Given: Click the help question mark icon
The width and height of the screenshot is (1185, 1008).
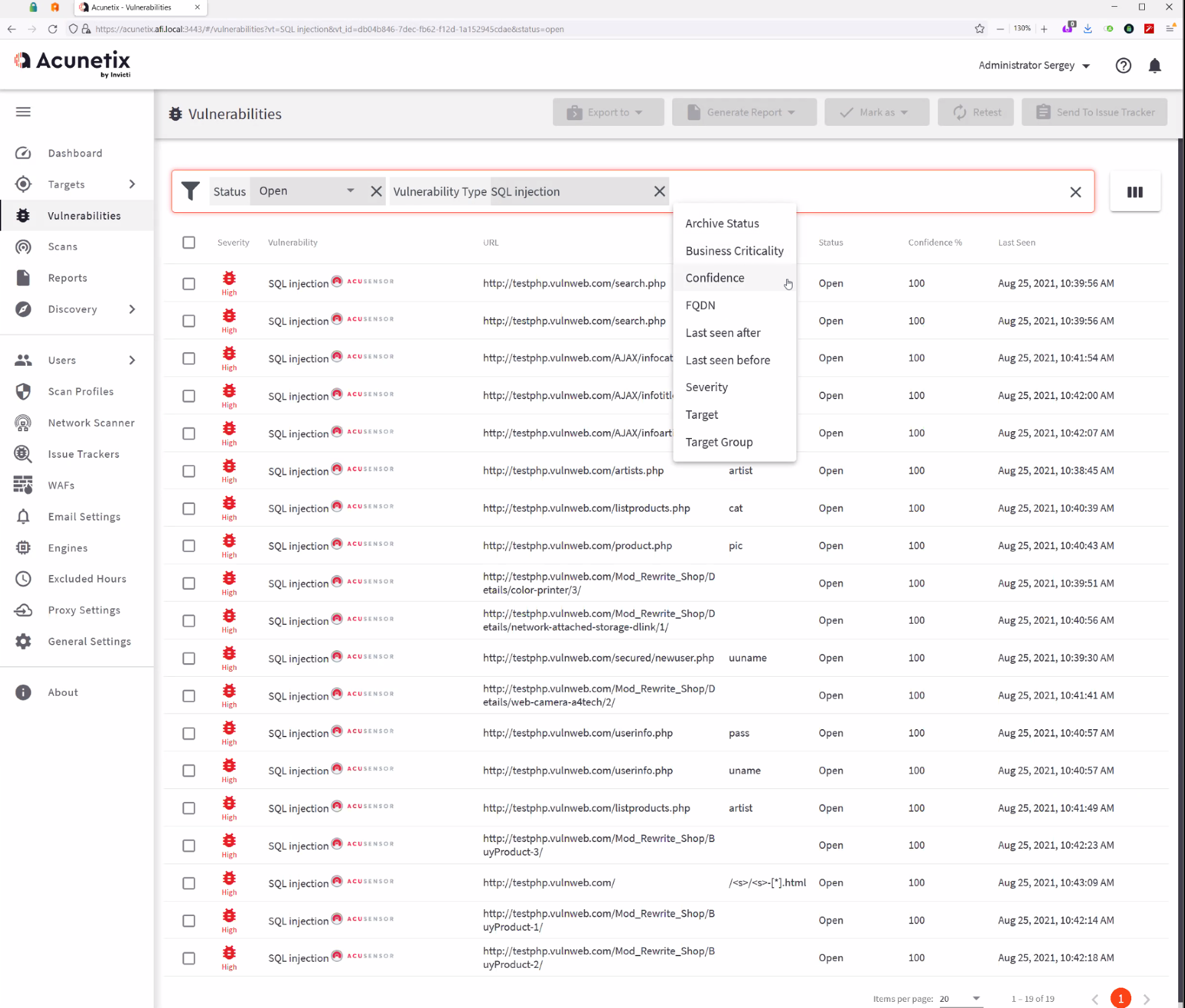Looking at the screenshot, I should tap(1123, 65).
